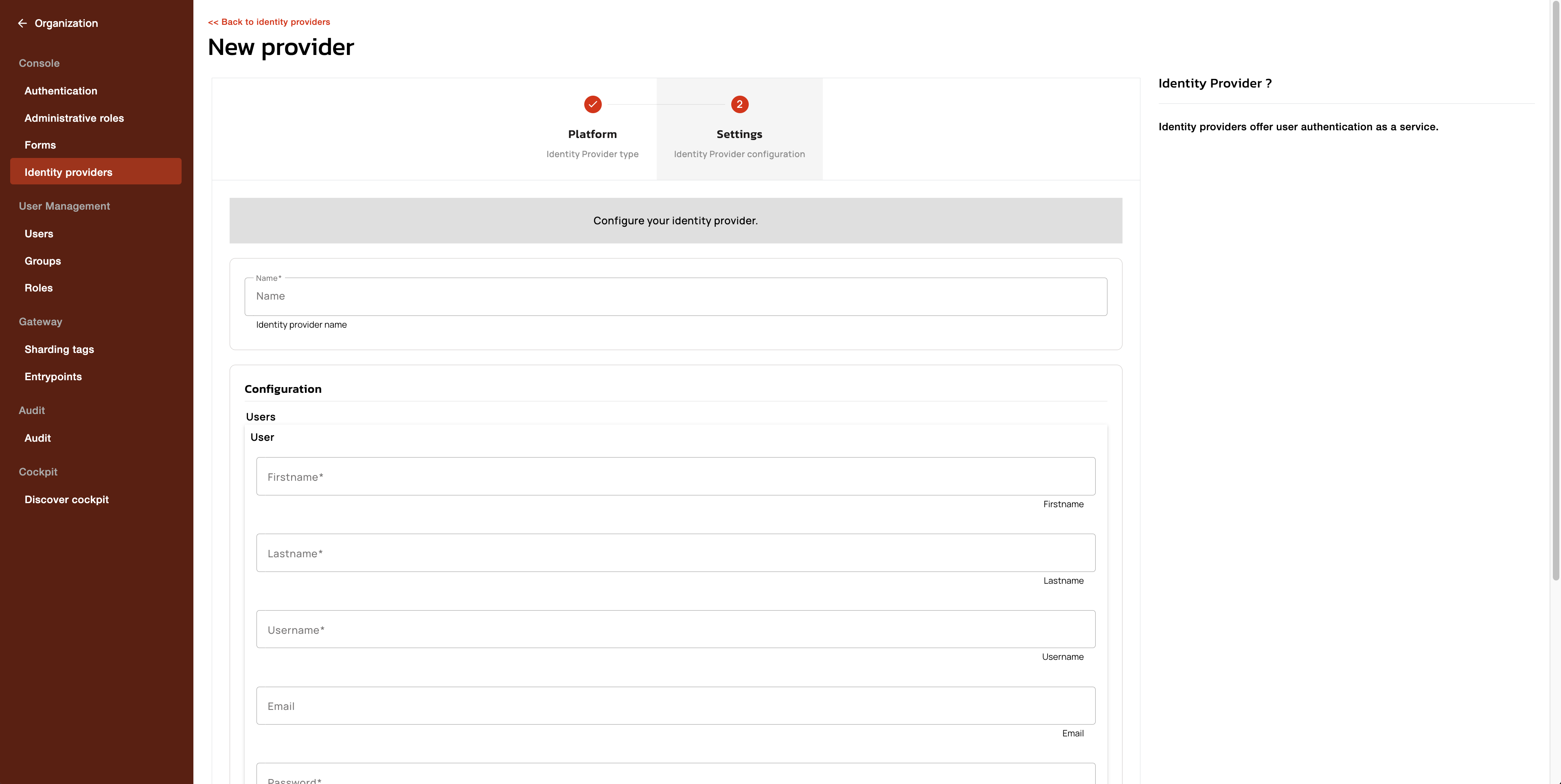Screen dimensions: 1561x784
Task: Open Users under User Management
Action: [39, 234]
